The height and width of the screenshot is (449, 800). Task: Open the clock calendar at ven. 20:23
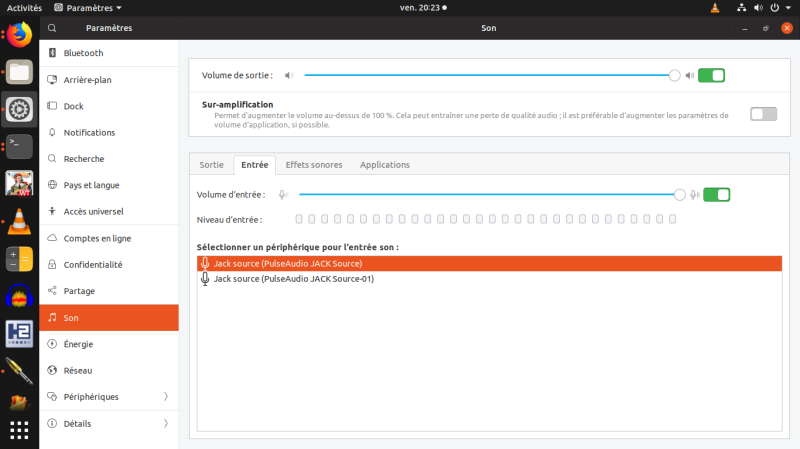tap(423, 8)
